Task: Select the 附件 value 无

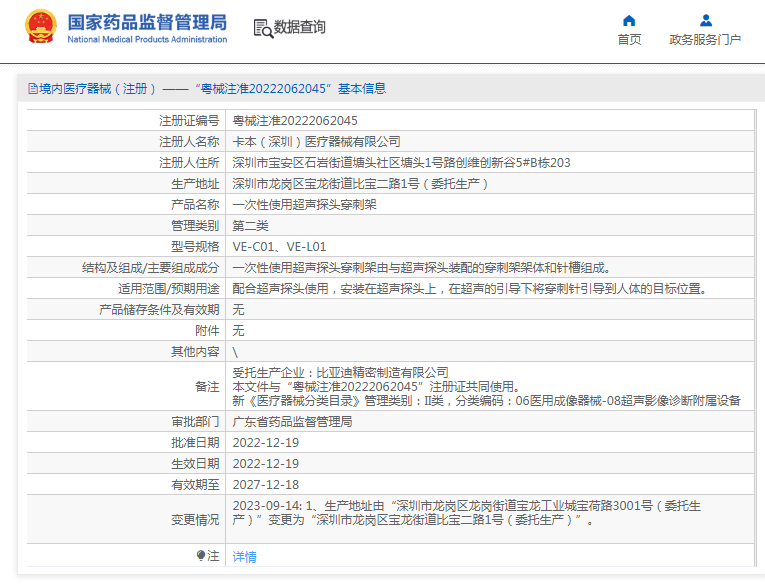Action: pos(238,330)
